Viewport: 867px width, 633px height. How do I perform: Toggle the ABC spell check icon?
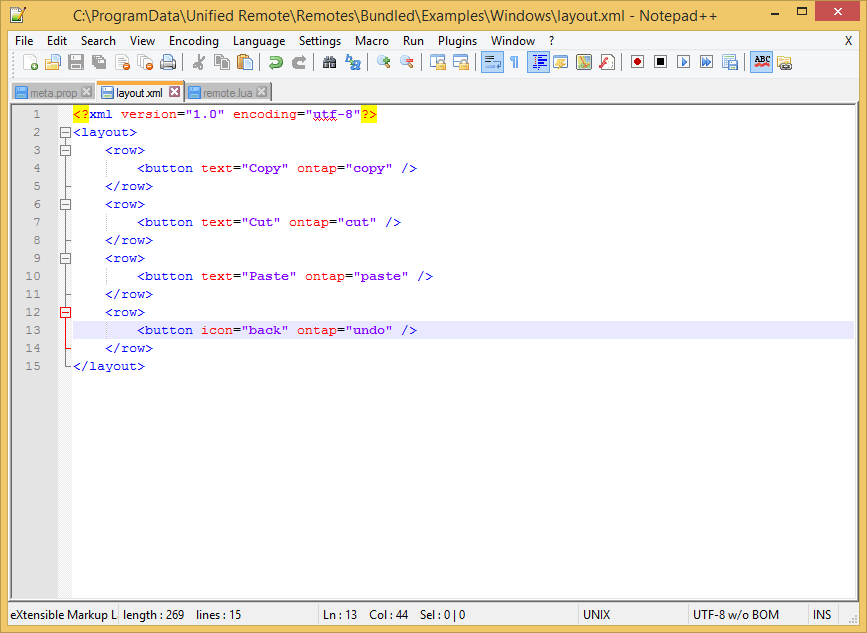(761, 62)
